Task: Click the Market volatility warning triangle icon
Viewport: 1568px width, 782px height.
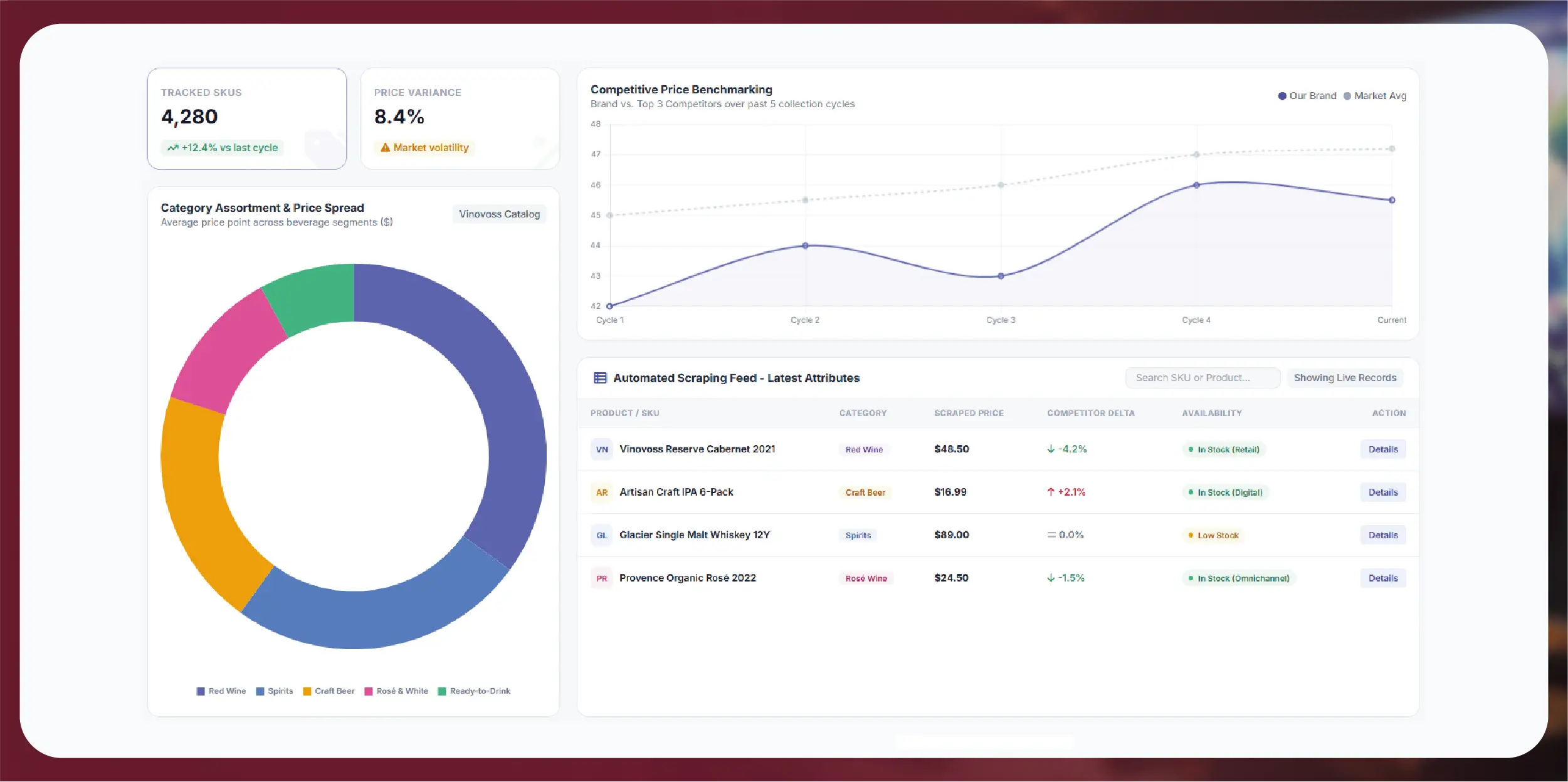Action: (x=385, y=148)
